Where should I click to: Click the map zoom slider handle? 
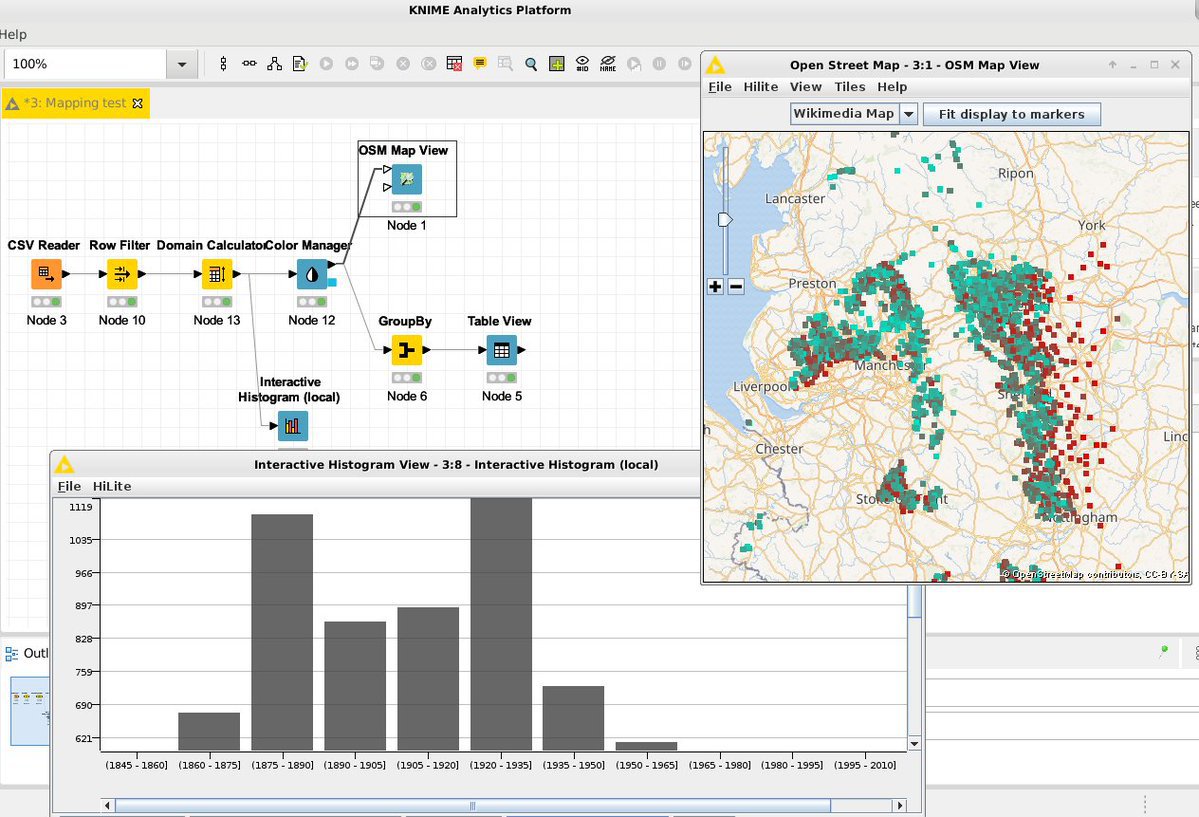[725, 219]
